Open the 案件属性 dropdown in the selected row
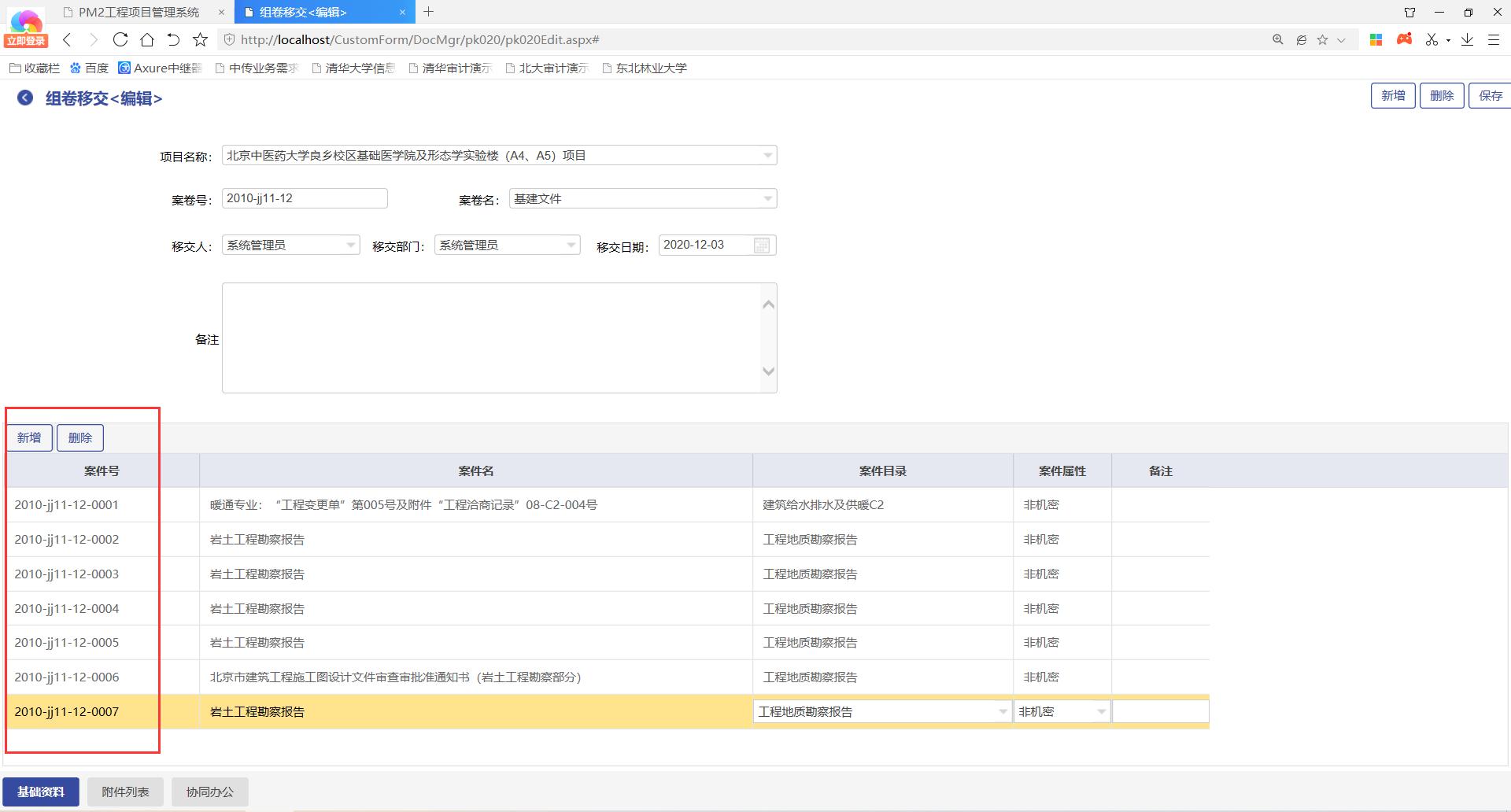This screenshot has width=1511, height=812. coord(1101,712)
